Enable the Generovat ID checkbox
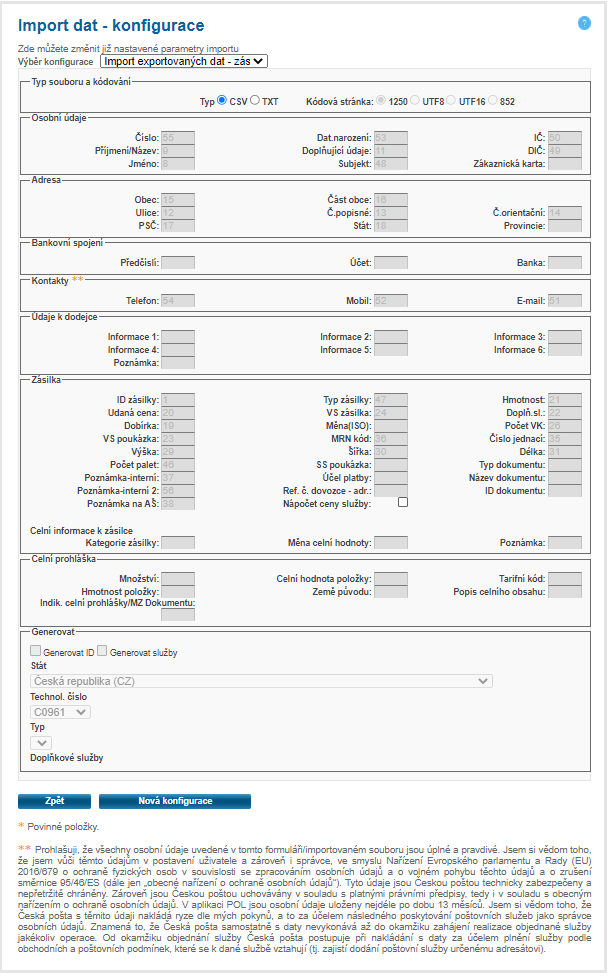Image resolution: width=610 pixels, height=977 pixels. [36, 651]
